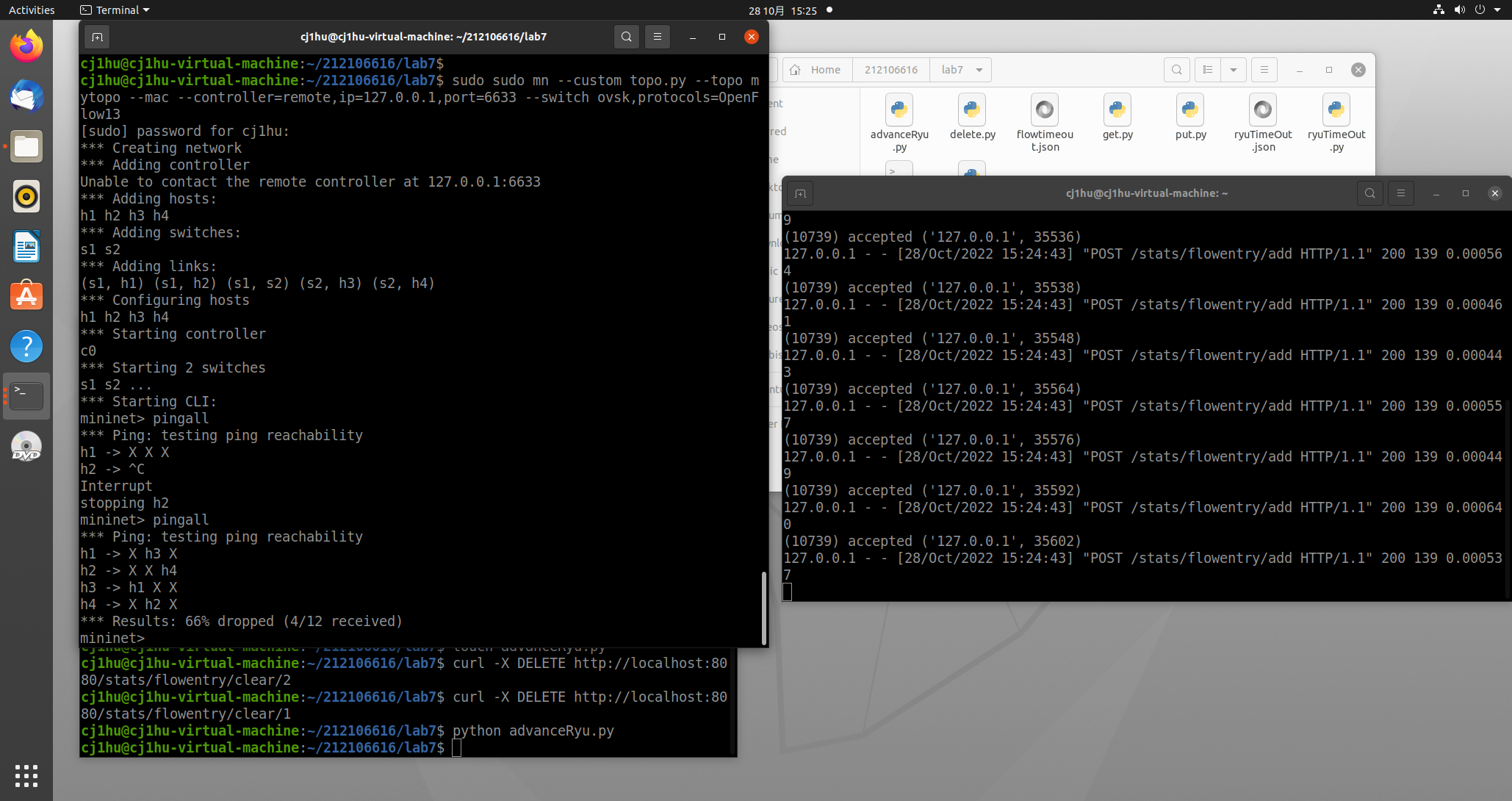
Task: Click network icon in system tray
Action: coord(1439,10)
